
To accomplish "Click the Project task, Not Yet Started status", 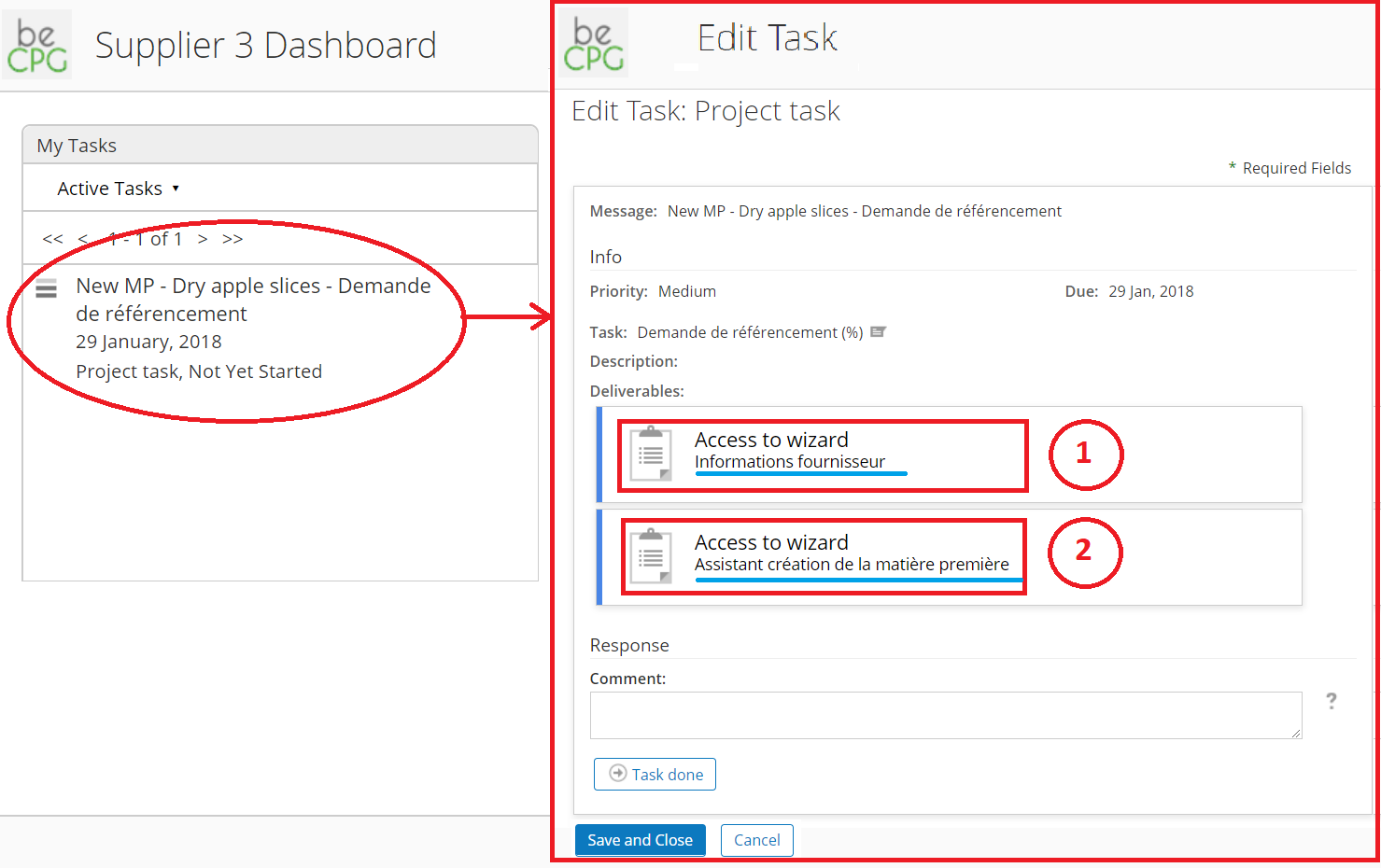I will pyautogui.click(x=199, y=371).
